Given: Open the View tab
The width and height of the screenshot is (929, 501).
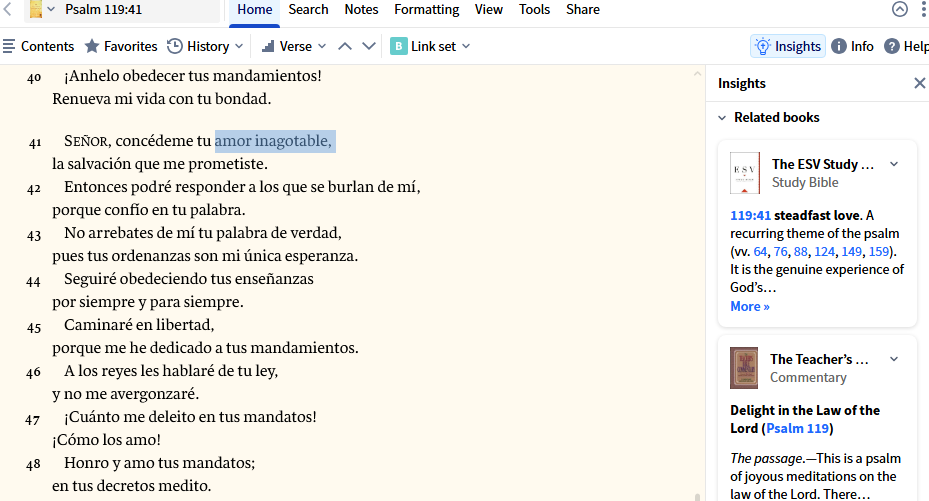Looking at the screenshot, I should [x=489, y=9].
